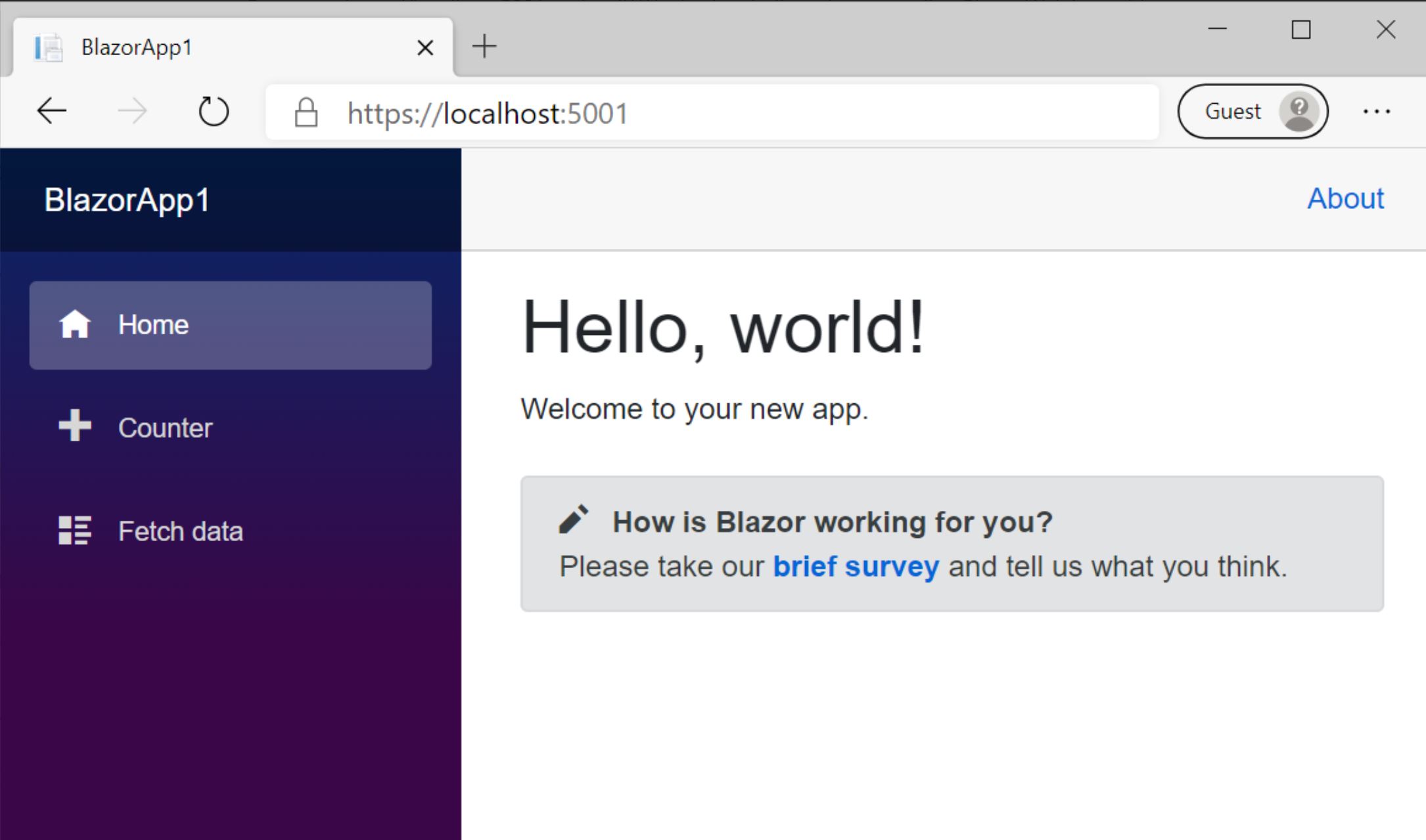Click the reload page icon
Viewport: 1426px width, 840px height.
[x=213, y=109]
